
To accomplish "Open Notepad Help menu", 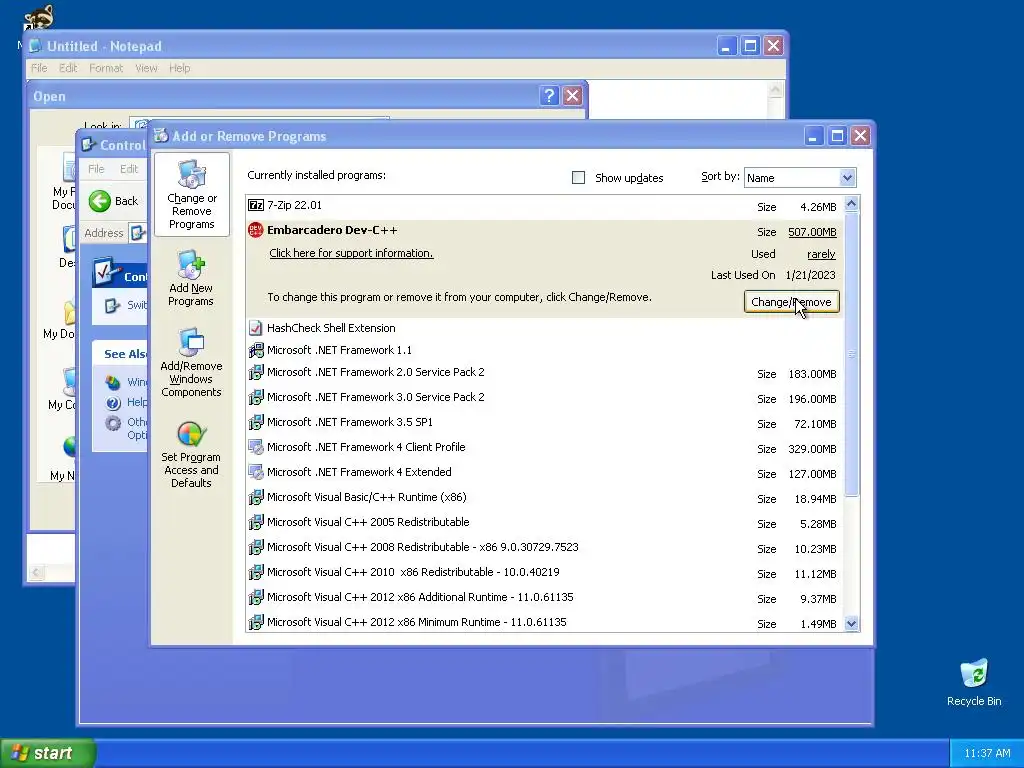I will (180, 68).
